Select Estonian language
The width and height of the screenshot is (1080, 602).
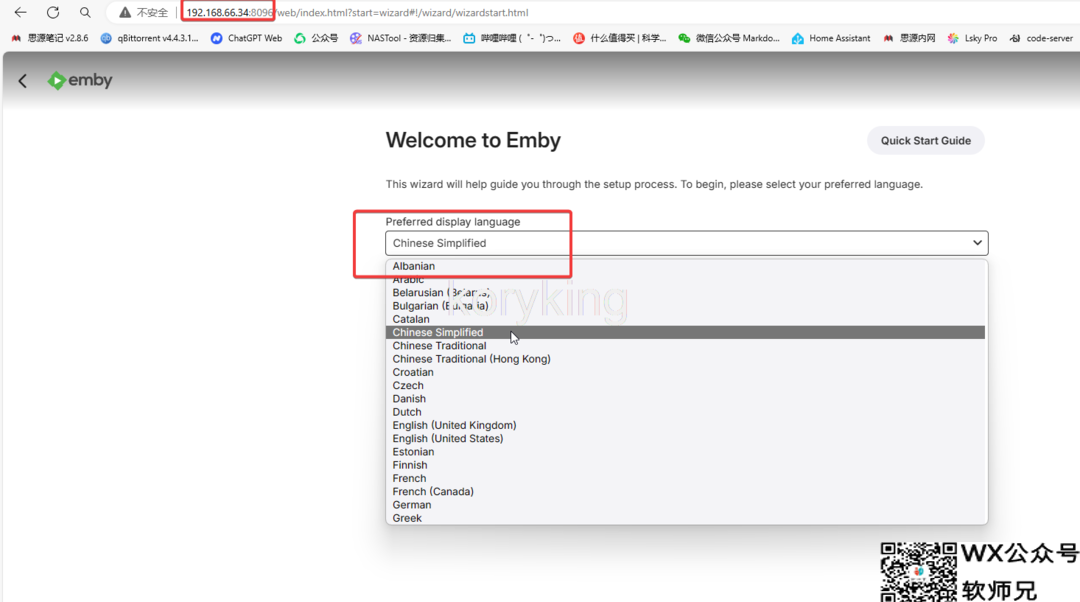[685, 452]
